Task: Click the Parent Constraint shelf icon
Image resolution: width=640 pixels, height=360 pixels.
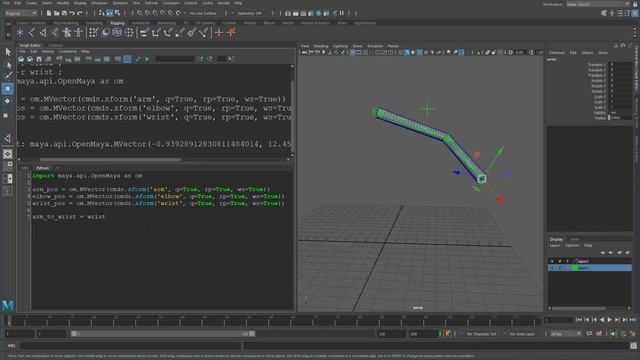Action: click(x=144, y=33)
